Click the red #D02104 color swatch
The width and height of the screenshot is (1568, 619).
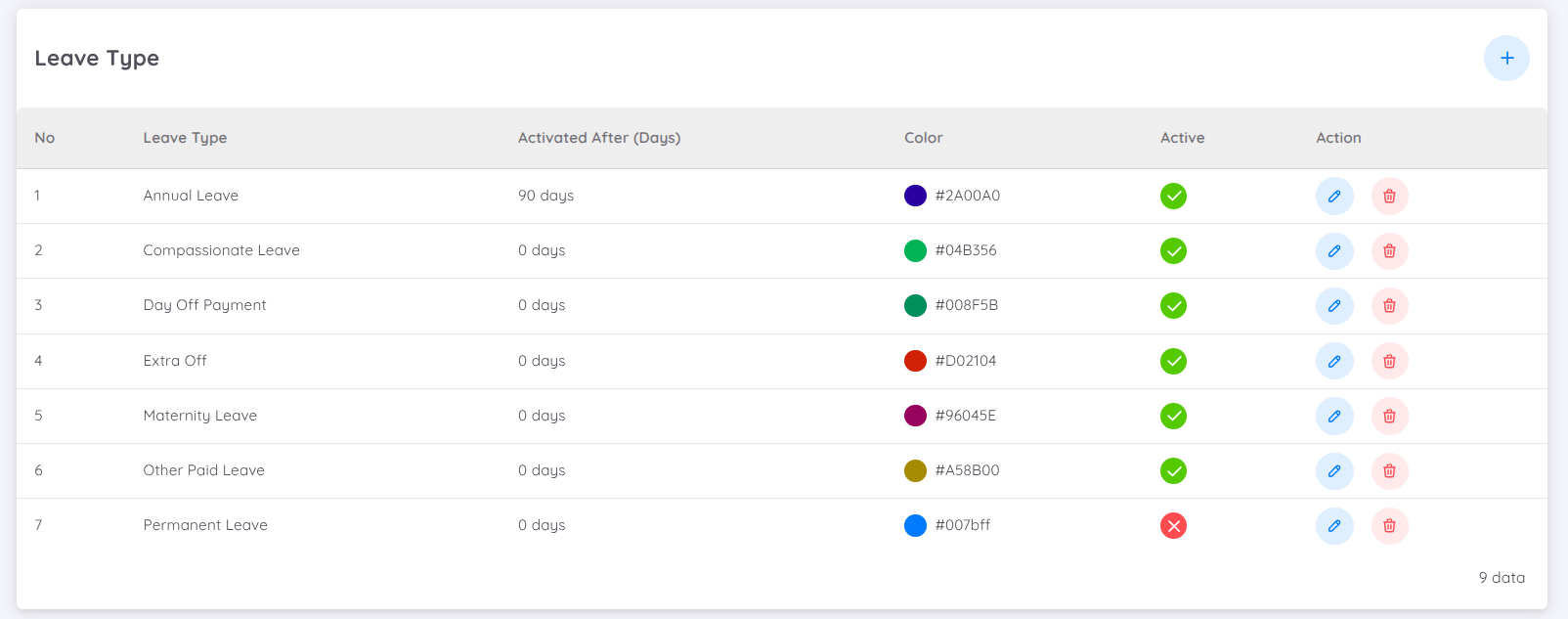[915, 361]
